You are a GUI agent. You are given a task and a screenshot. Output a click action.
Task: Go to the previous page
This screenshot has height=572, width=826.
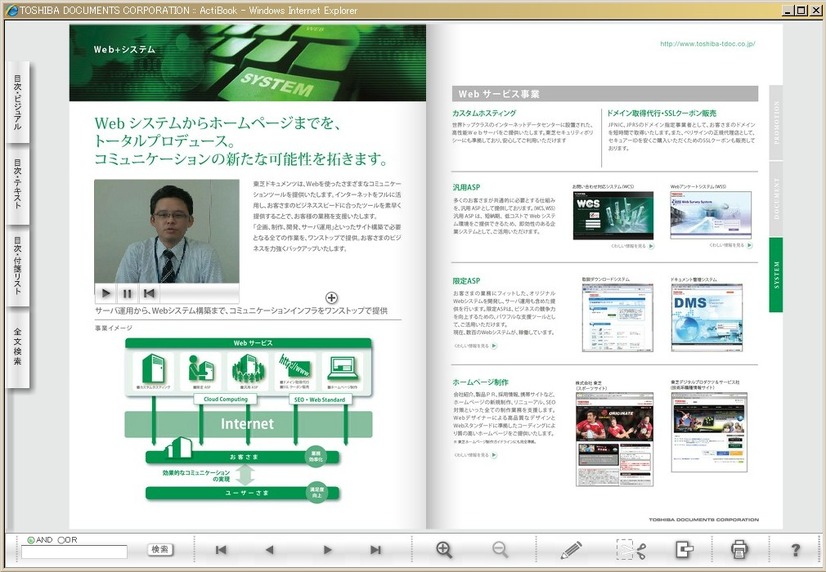270,550
